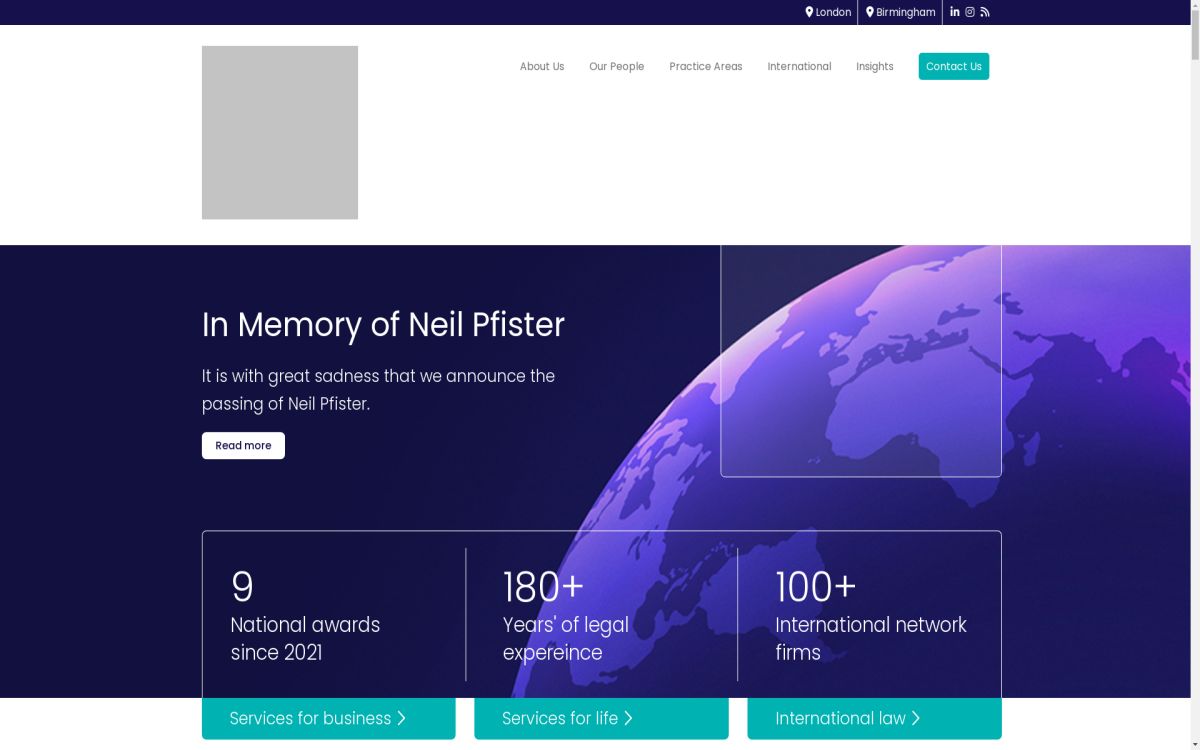Click Read more about Neil Pfister
The height and width of the screenshot is (750, 1200).
click(x=243, y=445)
